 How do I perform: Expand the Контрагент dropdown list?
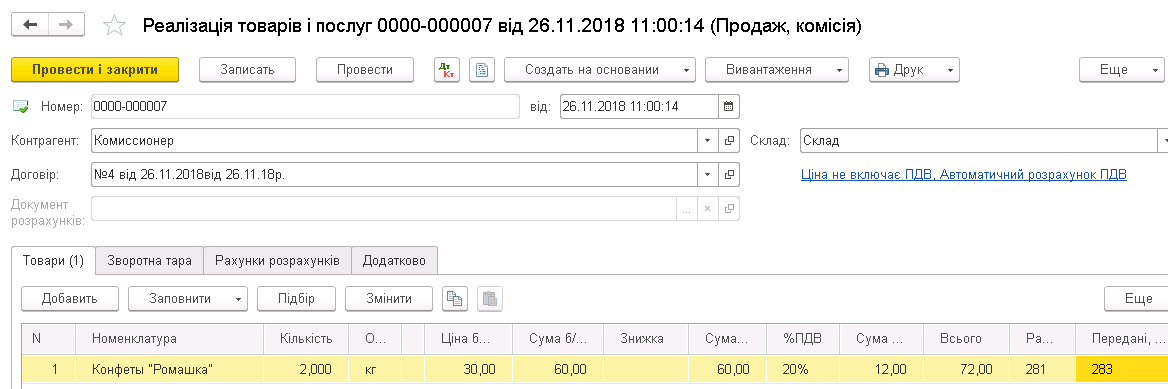coord(708,140)
